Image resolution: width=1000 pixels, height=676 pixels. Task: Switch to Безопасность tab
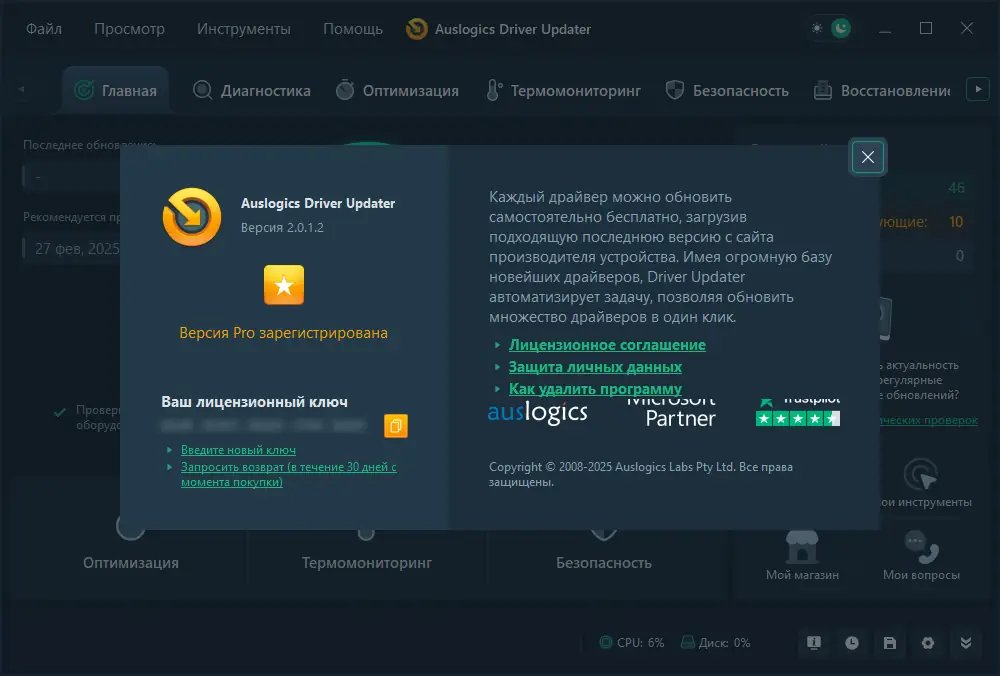click(x=727, y=91)
